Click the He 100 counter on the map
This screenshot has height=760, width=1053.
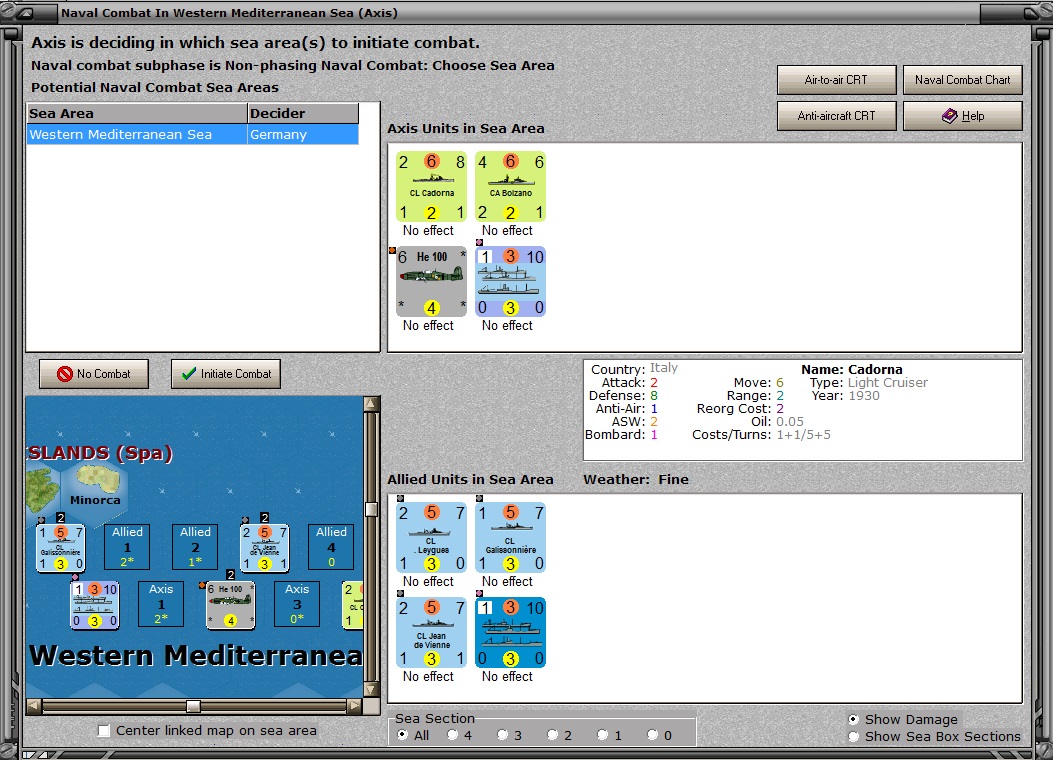click(x=230, y=605)
